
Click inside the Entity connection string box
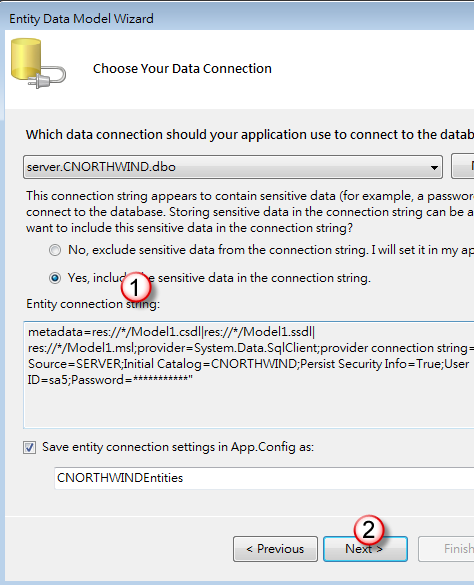[249, 375]
